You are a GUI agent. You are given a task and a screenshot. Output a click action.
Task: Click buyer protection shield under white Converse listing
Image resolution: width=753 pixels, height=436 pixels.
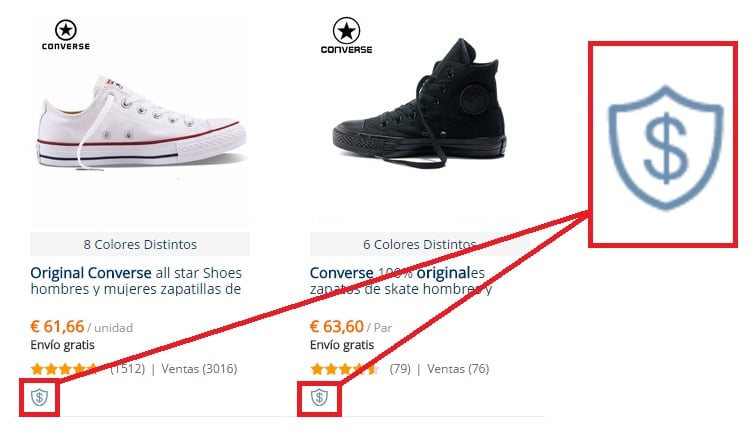point(39,398)
